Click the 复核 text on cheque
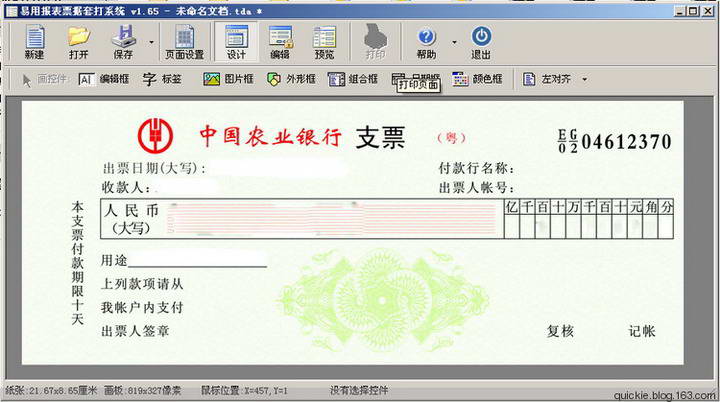Screen dimensions: 720x402 tap(560, 331)
